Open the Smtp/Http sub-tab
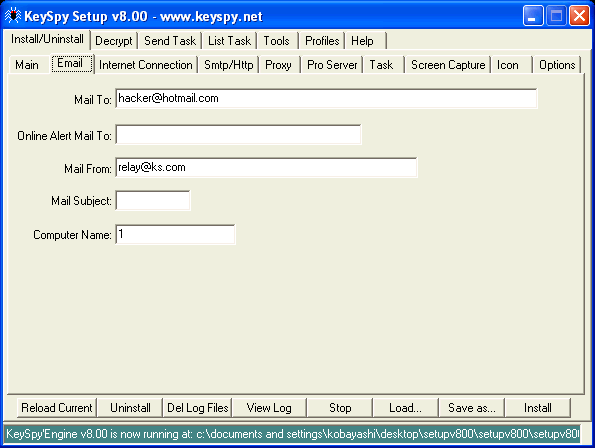Viewport: 595px width, 448px height. point(229,65)
